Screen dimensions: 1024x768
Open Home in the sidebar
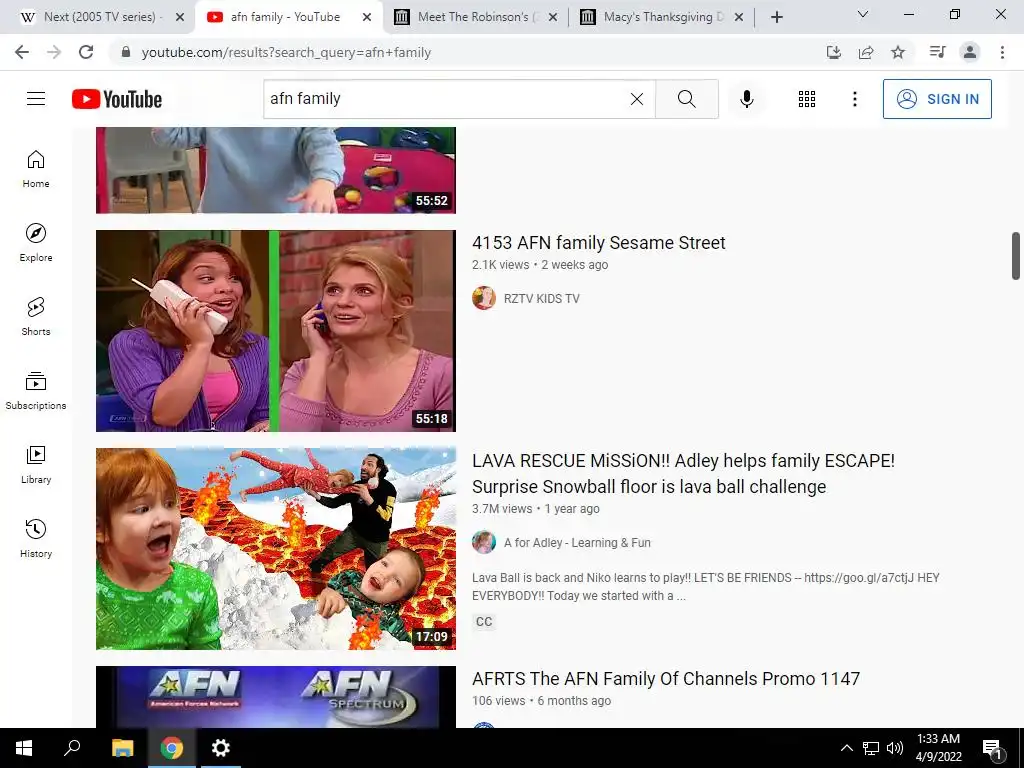[36, 169]
